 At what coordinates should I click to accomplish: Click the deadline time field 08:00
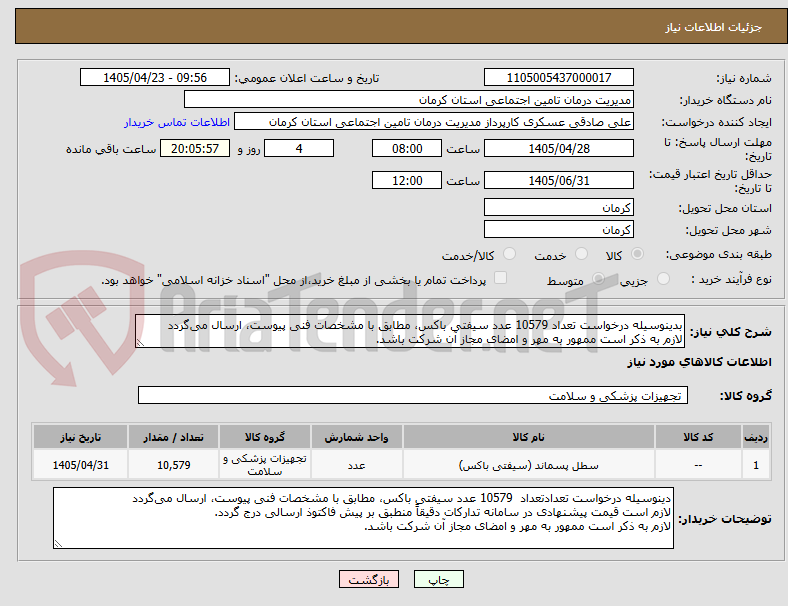[407, 148]
